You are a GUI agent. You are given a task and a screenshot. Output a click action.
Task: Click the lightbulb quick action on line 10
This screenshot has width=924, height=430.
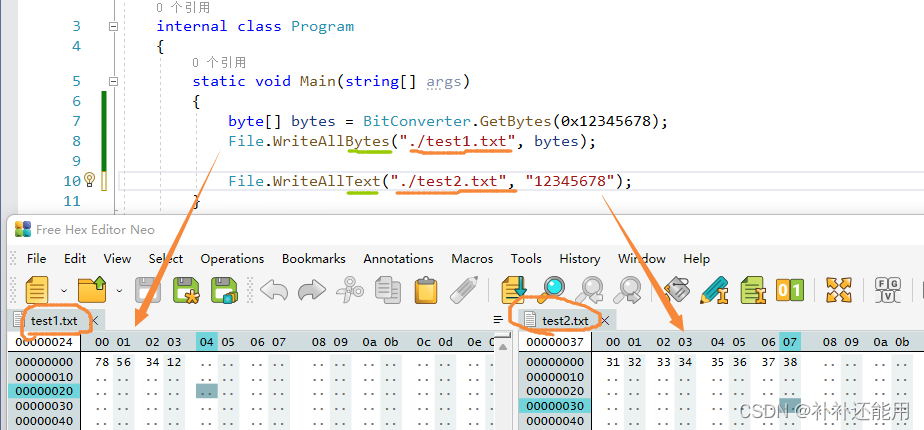pos(90,180)
